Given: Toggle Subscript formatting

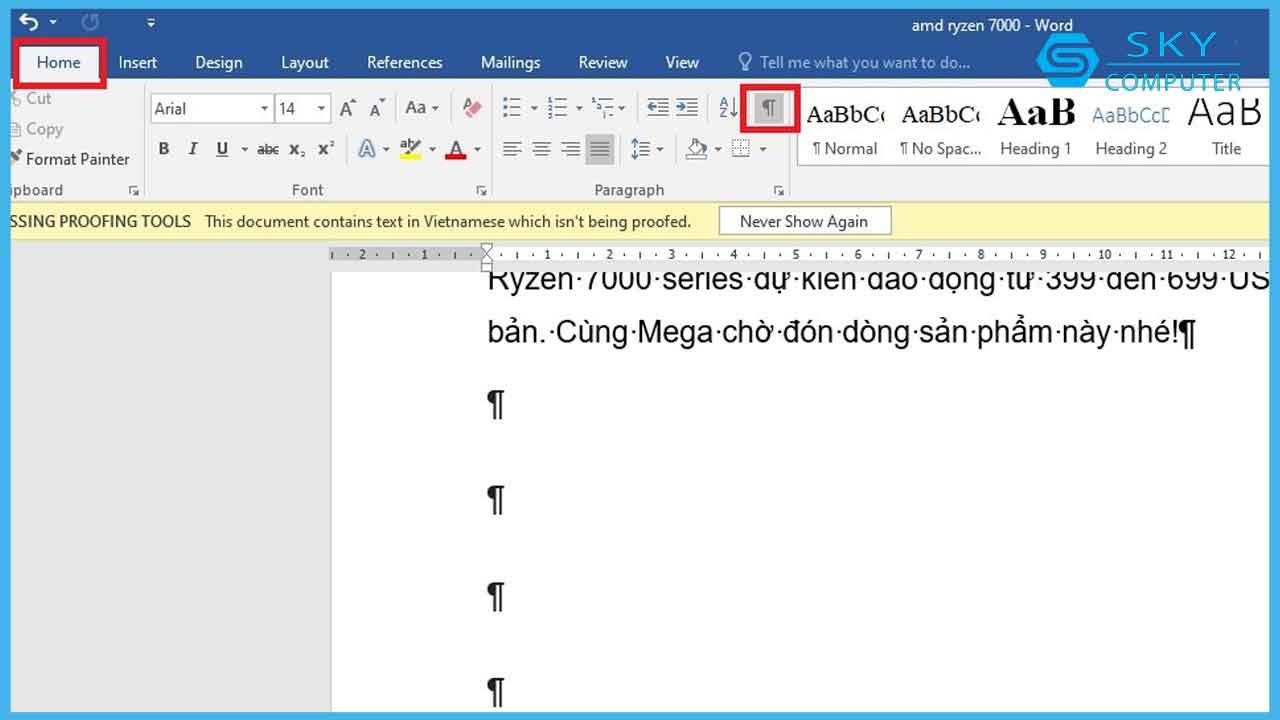Looking at the screenshot, I should (x=297, y=149).
